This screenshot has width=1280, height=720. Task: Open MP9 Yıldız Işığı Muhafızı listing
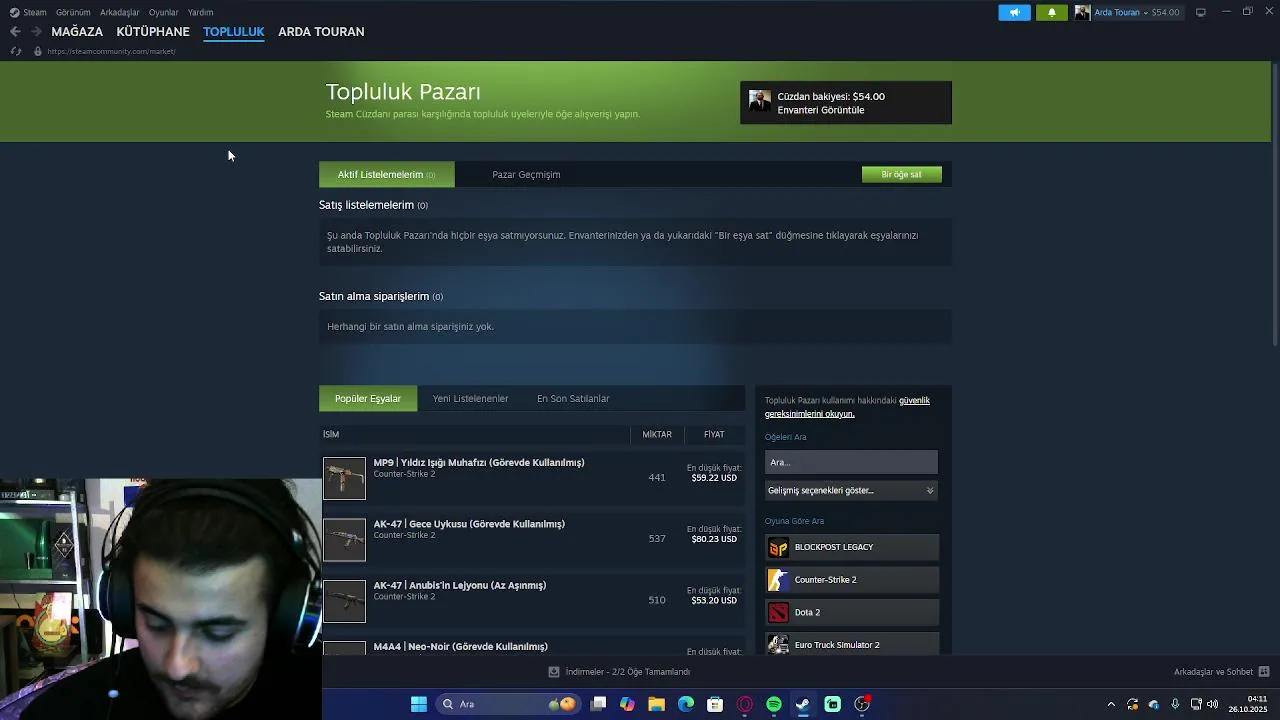pyautogui.click(x=479, y=463)
